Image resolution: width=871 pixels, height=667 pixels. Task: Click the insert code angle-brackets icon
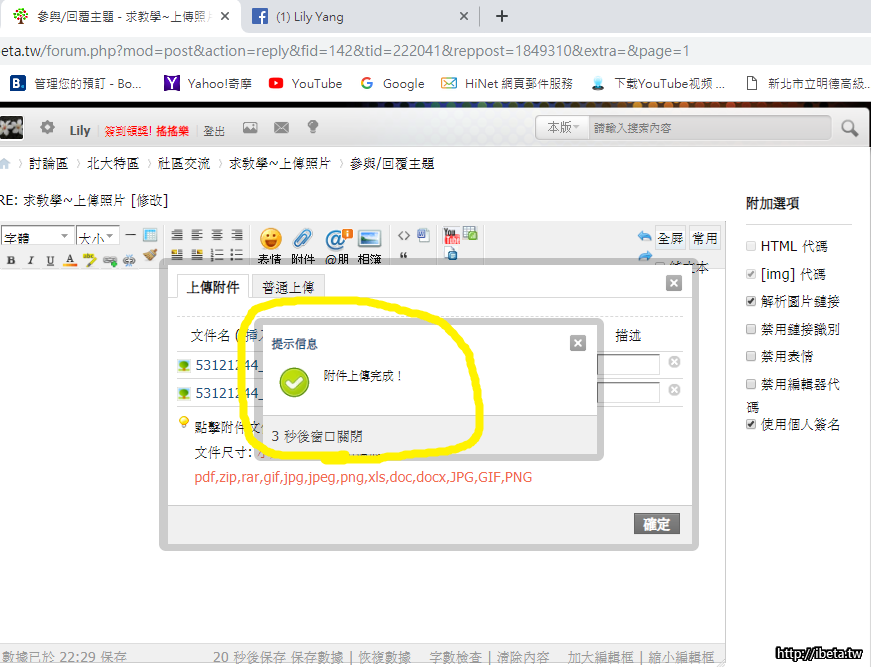pos(404,236)
